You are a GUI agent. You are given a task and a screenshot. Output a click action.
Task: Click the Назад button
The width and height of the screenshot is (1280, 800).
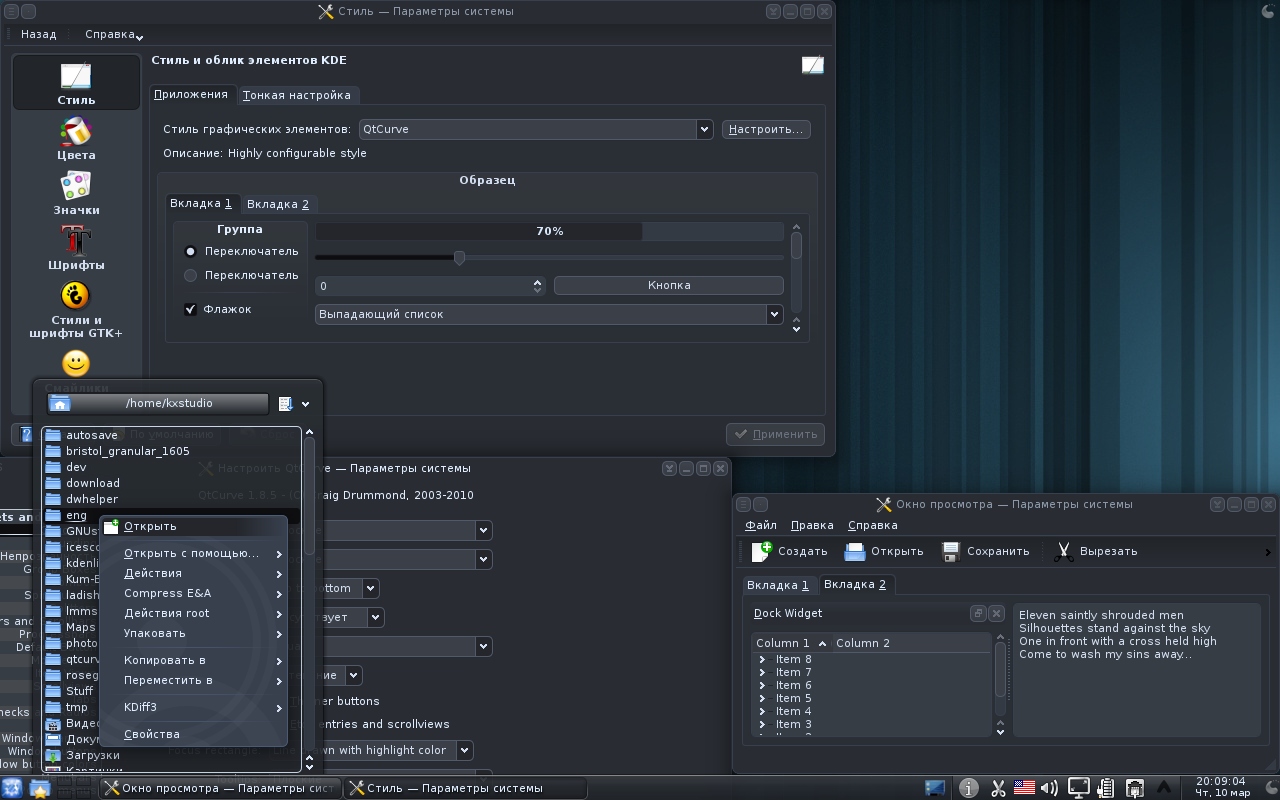click(x=39, y=34)
